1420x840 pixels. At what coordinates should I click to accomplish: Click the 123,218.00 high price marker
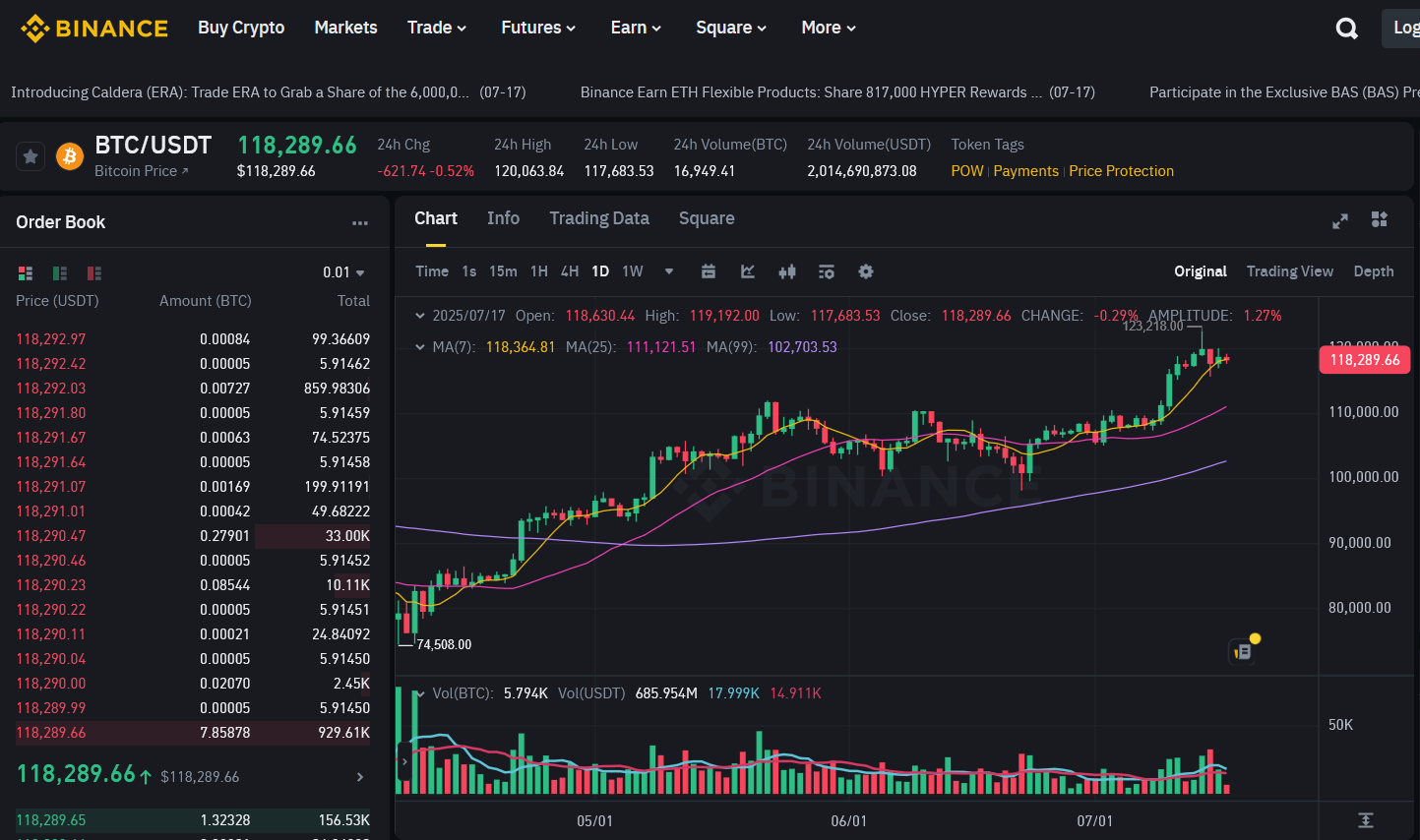click(x=1152, y=326)
